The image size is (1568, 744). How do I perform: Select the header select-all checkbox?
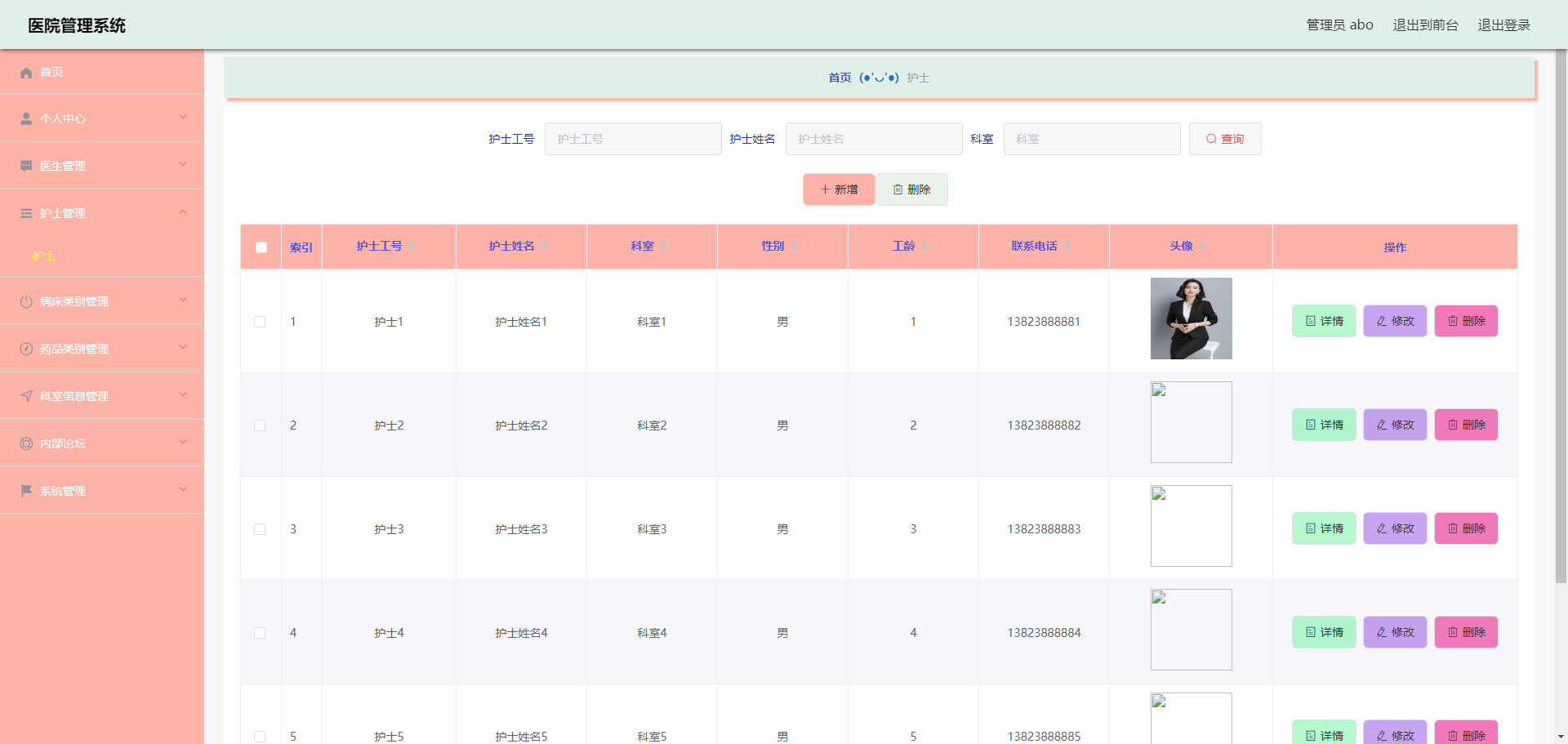pos(261,247)
